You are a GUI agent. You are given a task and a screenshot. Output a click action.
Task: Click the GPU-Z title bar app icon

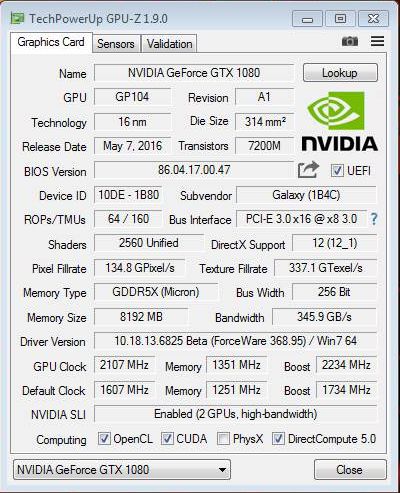[x=17, y=18]
